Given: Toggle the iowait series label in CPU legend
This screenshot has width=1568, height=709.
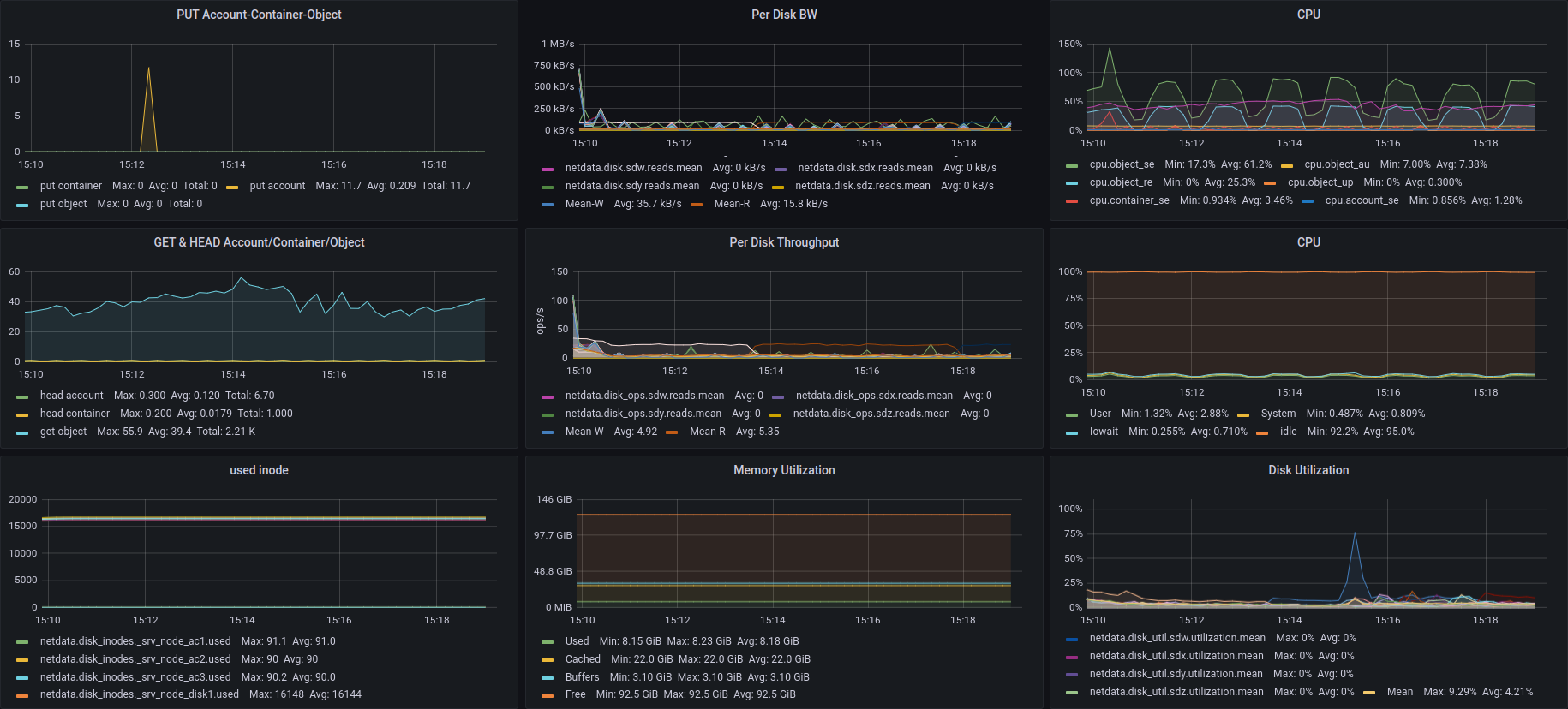Looking at the screenshot, I should [1104, 432].
